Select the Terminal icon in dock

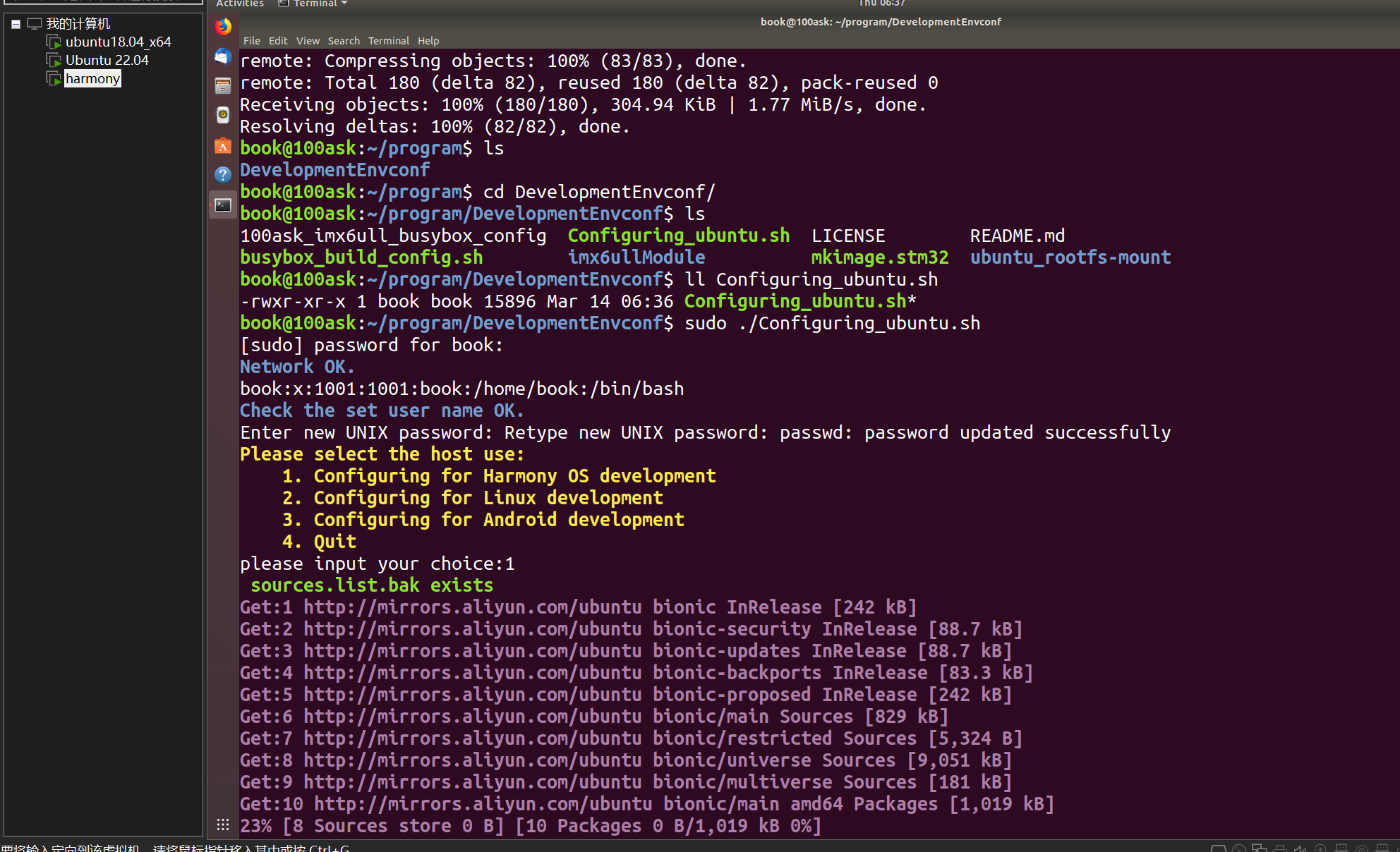(x=223, y=205)
